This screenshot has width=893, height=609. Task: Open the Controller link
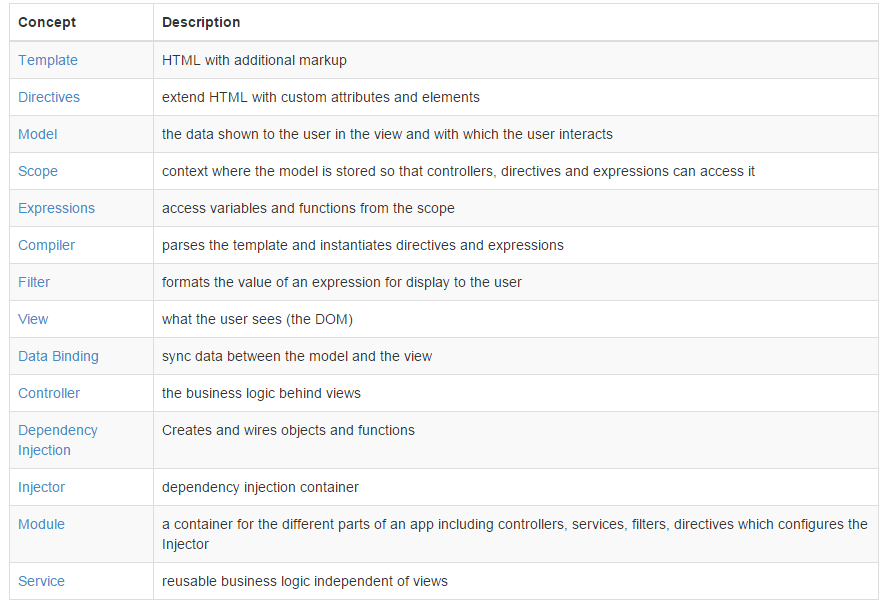click(49, 393)
